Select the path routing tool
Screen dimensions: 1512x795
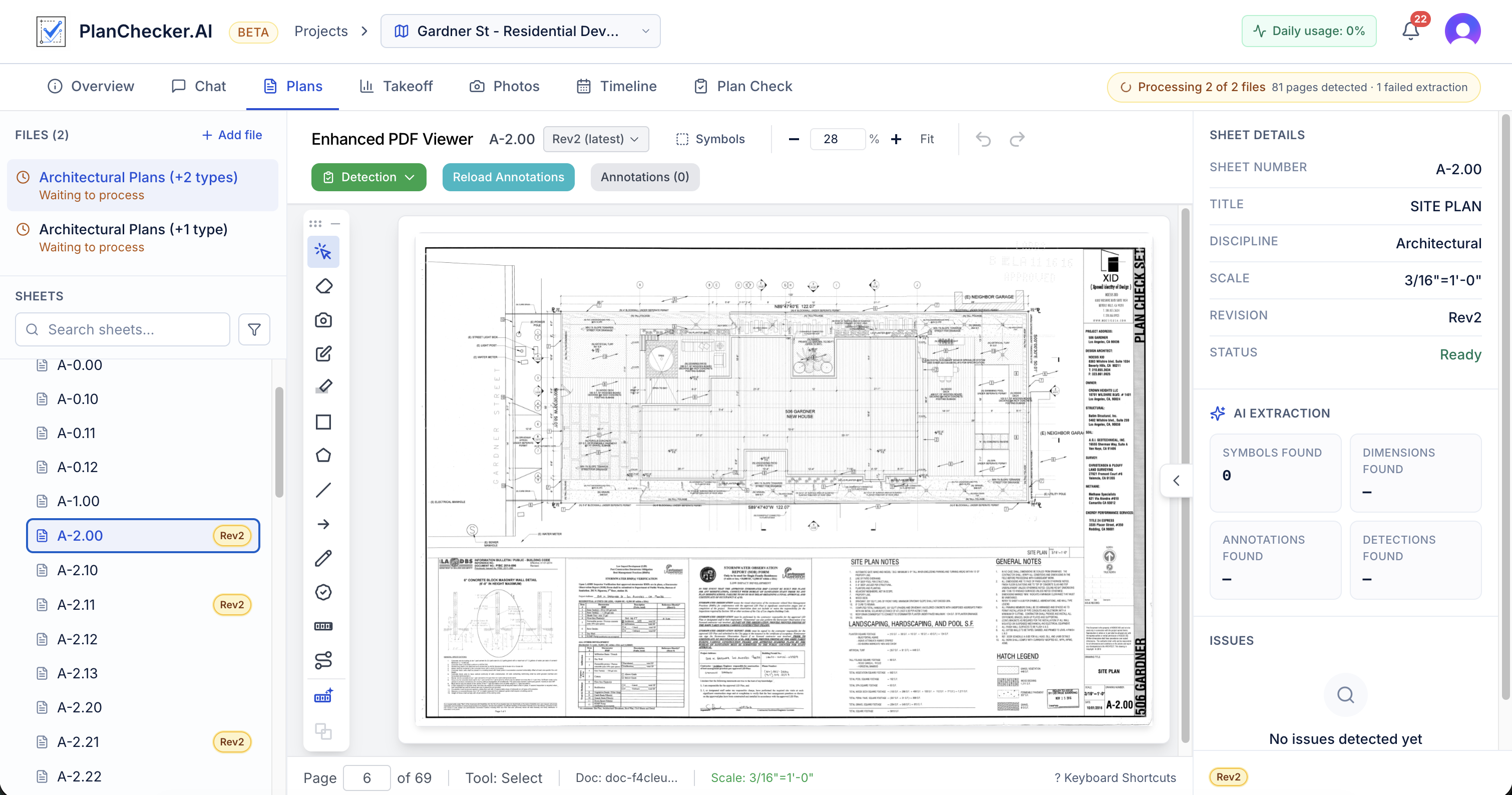point(323,660)
